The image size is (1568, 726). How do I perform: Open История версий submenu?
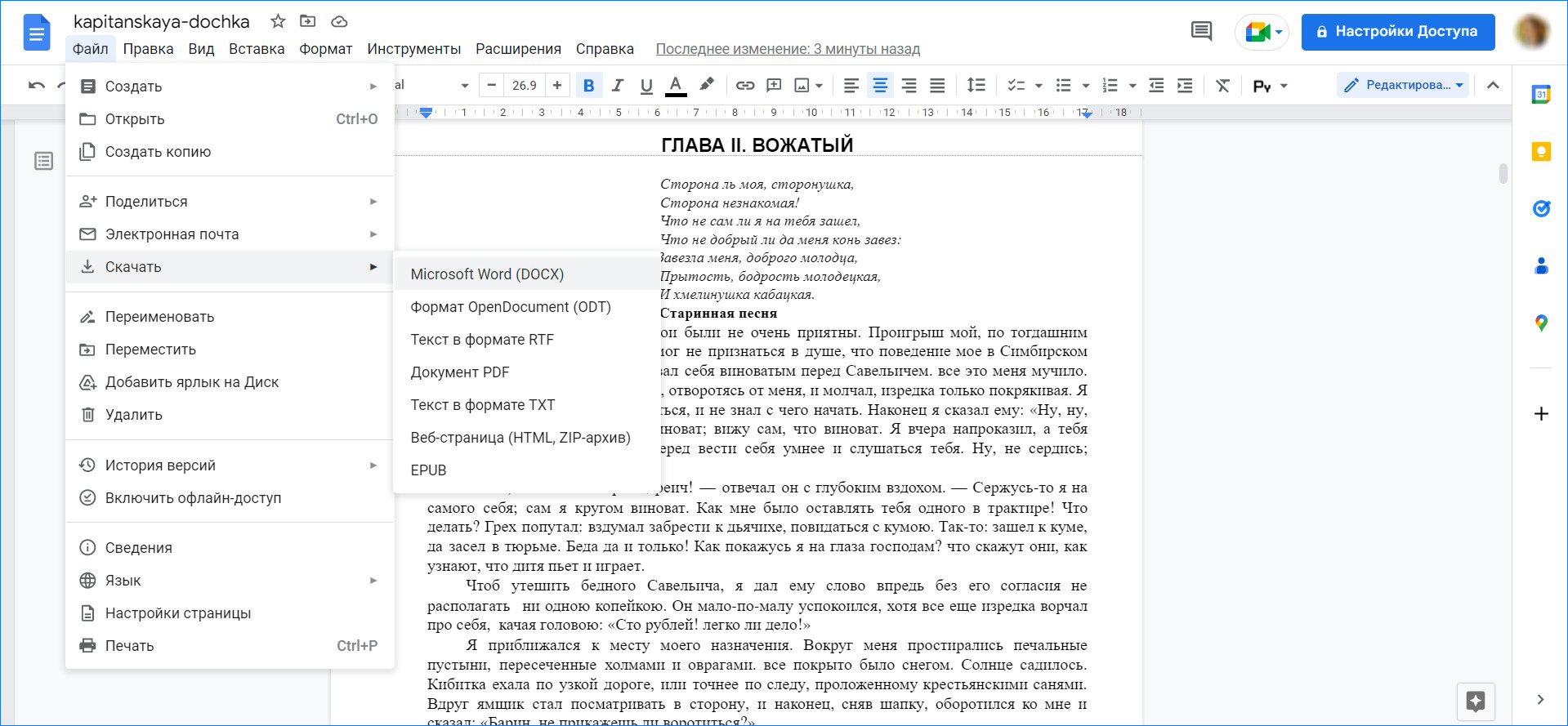click(230, 465)
